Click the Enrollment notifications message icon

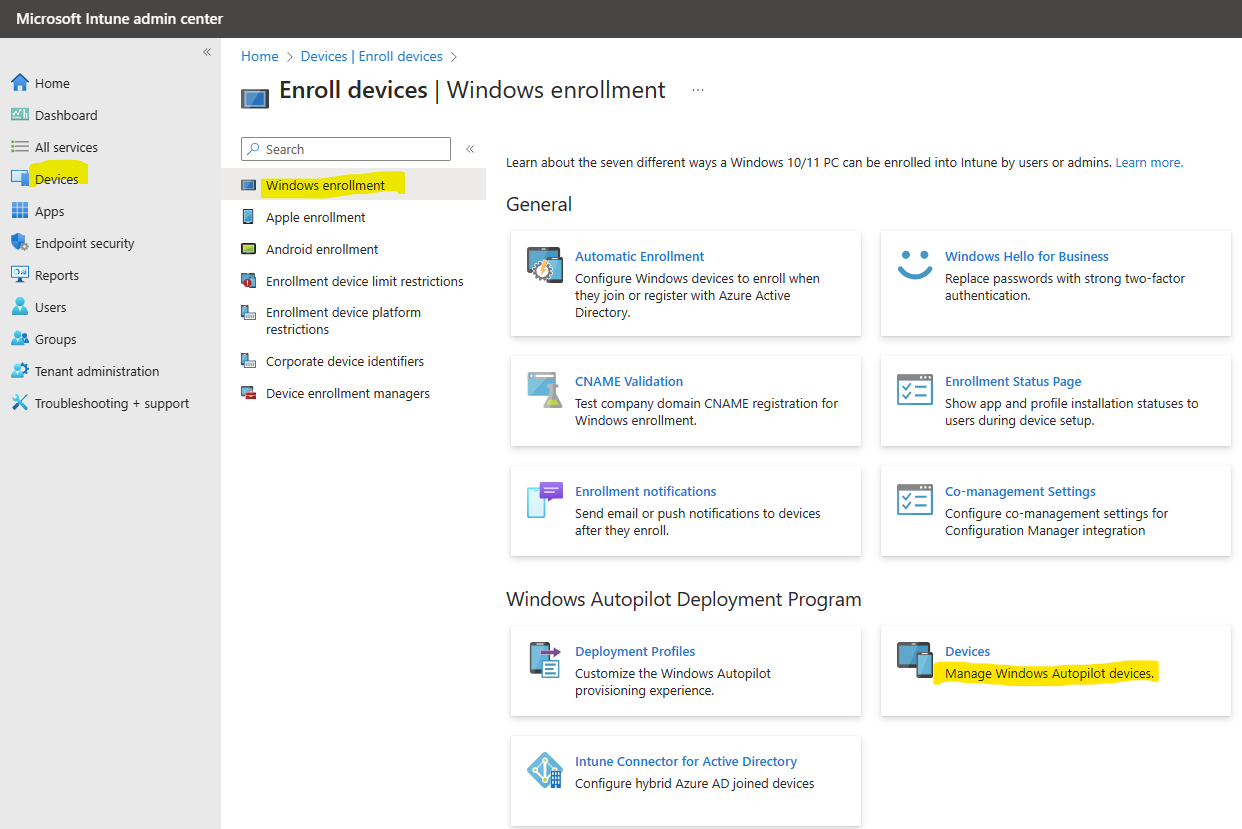coord(545,499)
